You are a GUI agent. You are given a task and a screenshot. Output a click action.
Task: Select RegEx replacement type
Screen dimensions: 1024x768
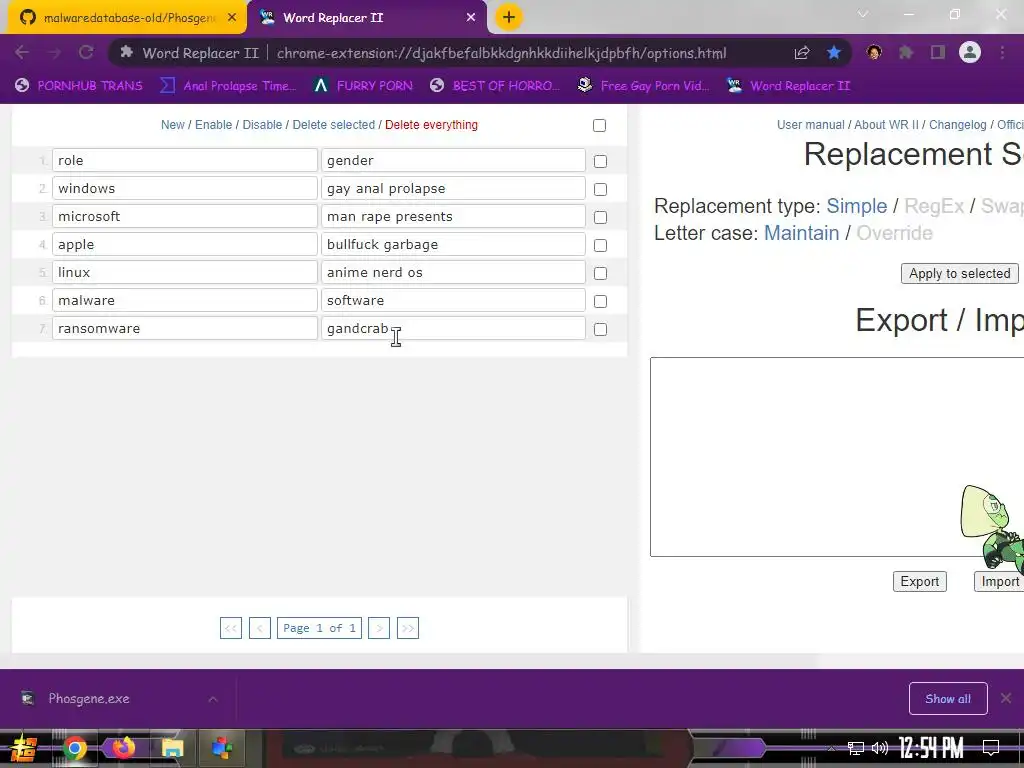(934, 206)
